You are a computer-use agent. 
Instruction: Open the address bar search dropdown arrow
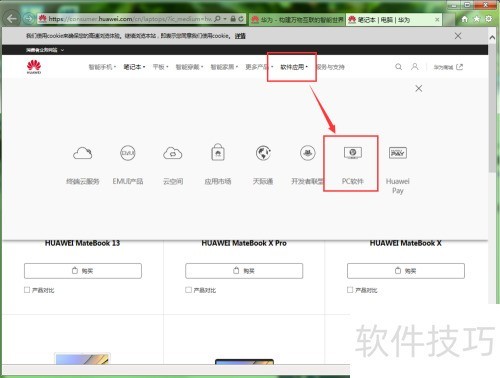[x=225, y=19]
